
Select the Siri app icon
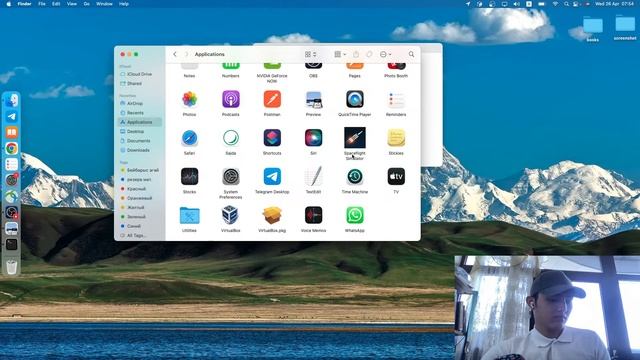tap(313, 138)
